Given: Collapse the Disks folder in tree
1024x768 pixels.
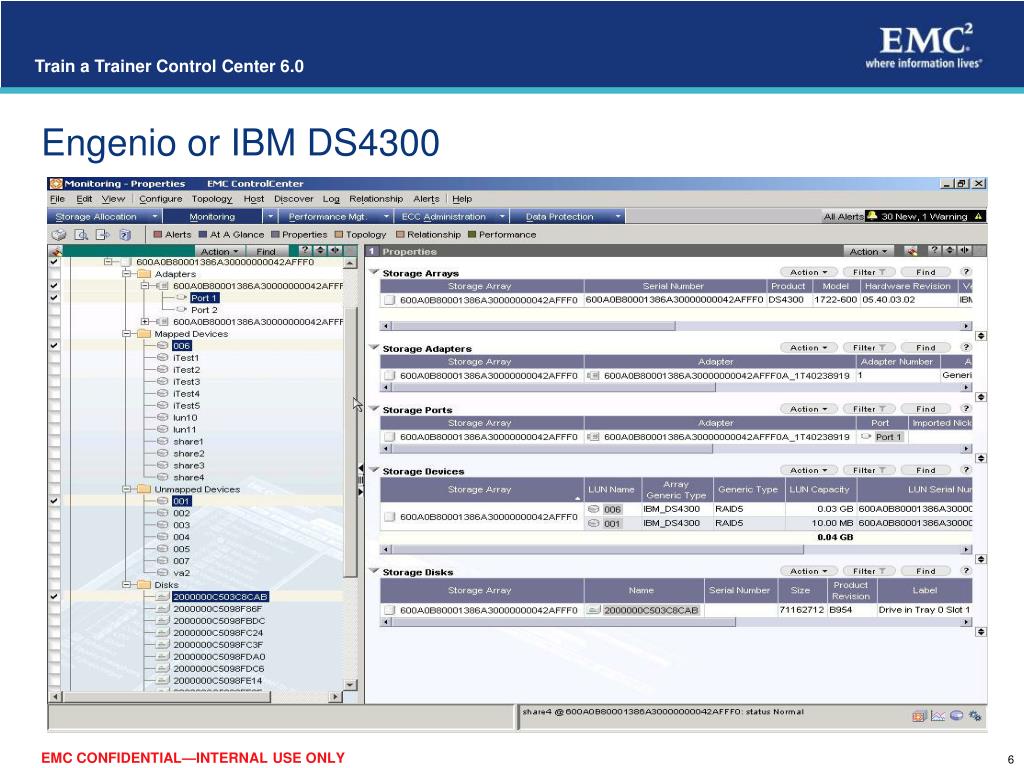Looking at the screenshot, I should click(x=127, y=584).
